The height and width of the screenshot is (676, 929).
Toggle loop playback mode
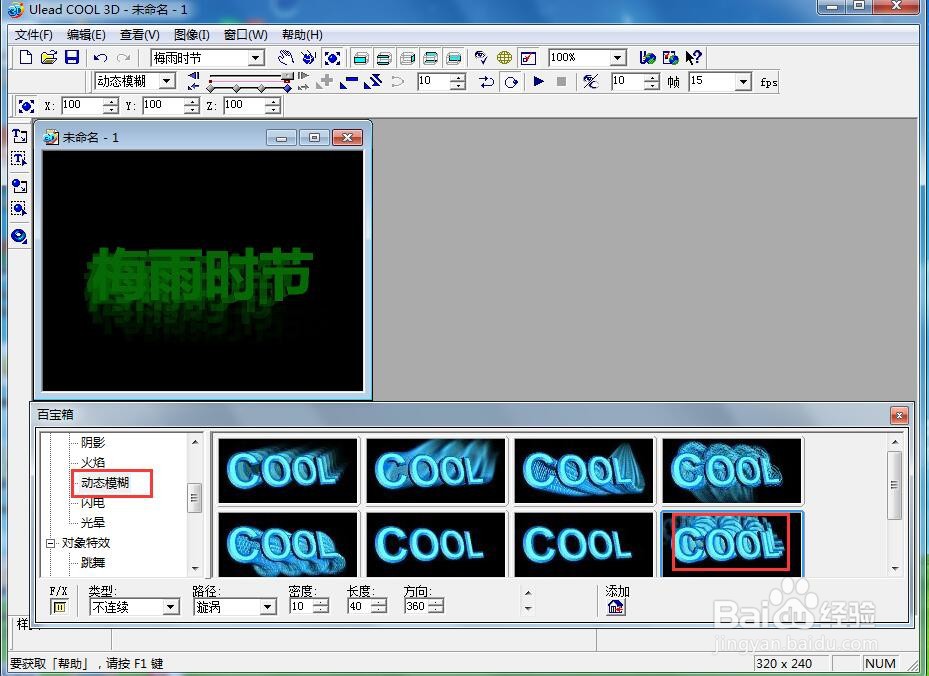[511, 82]
